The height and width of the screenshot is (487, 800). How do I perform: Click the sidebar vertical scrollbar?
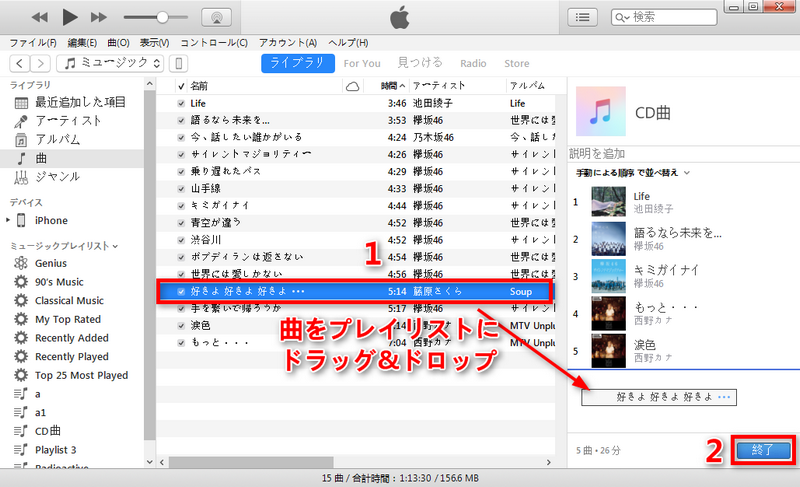(x=149, y=265)
